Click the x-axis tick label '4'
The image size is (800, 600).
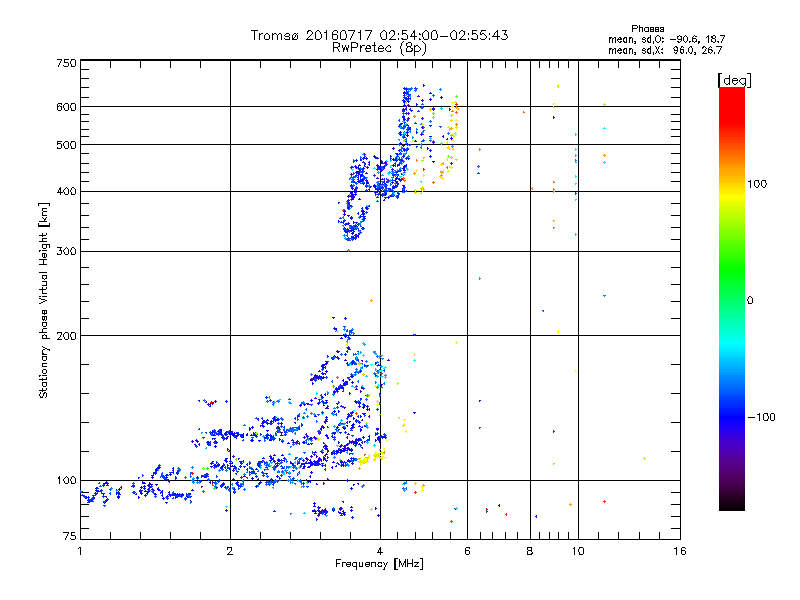pos(380,551)
